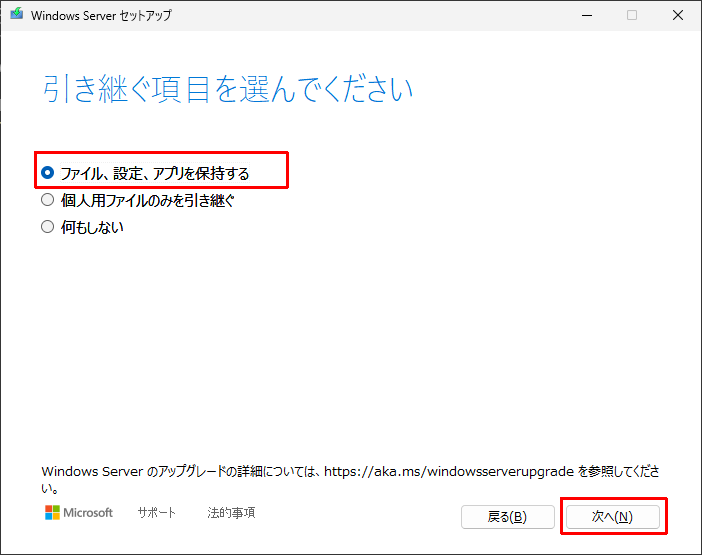Screen dimensions: 702x555
Task: Close the Windows Server セットアップ window
Action: pos(678,15)
